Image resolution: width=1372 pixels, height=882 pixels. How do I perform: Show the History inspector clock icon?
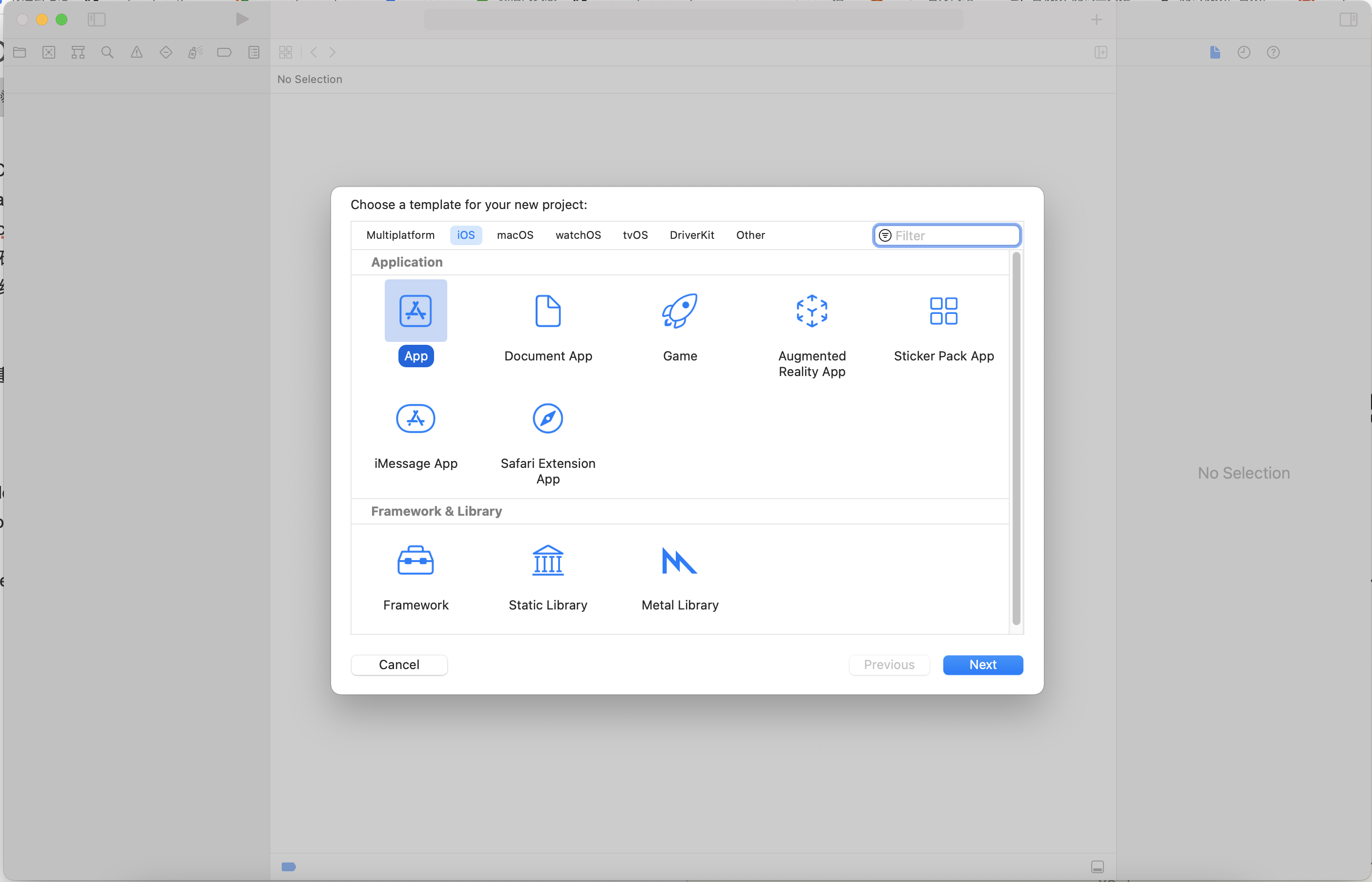tap(1244, 52)
